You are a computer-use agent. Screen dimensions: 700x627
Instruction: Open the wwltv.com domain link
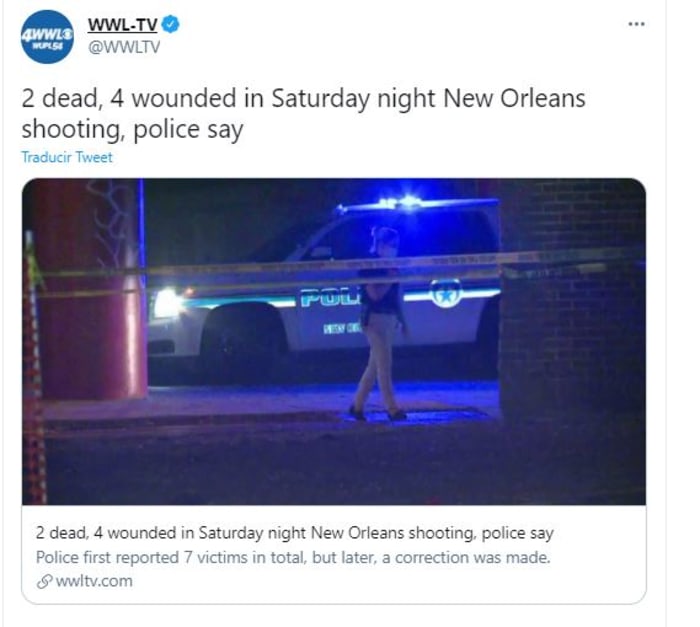coord(94,581)
